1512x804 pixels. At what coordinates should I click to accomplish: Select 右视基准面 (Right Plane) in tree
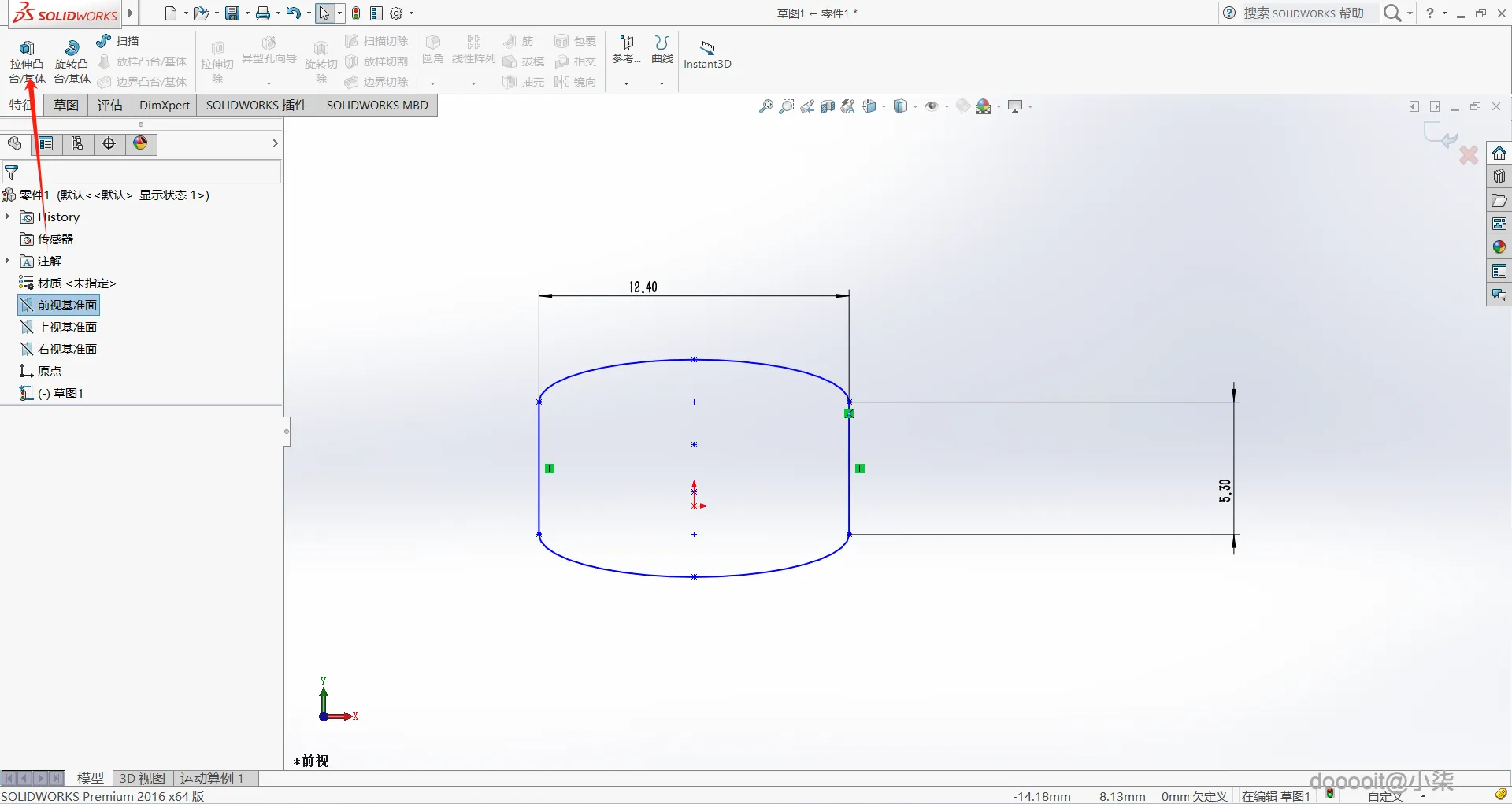[x=59, y=349]
